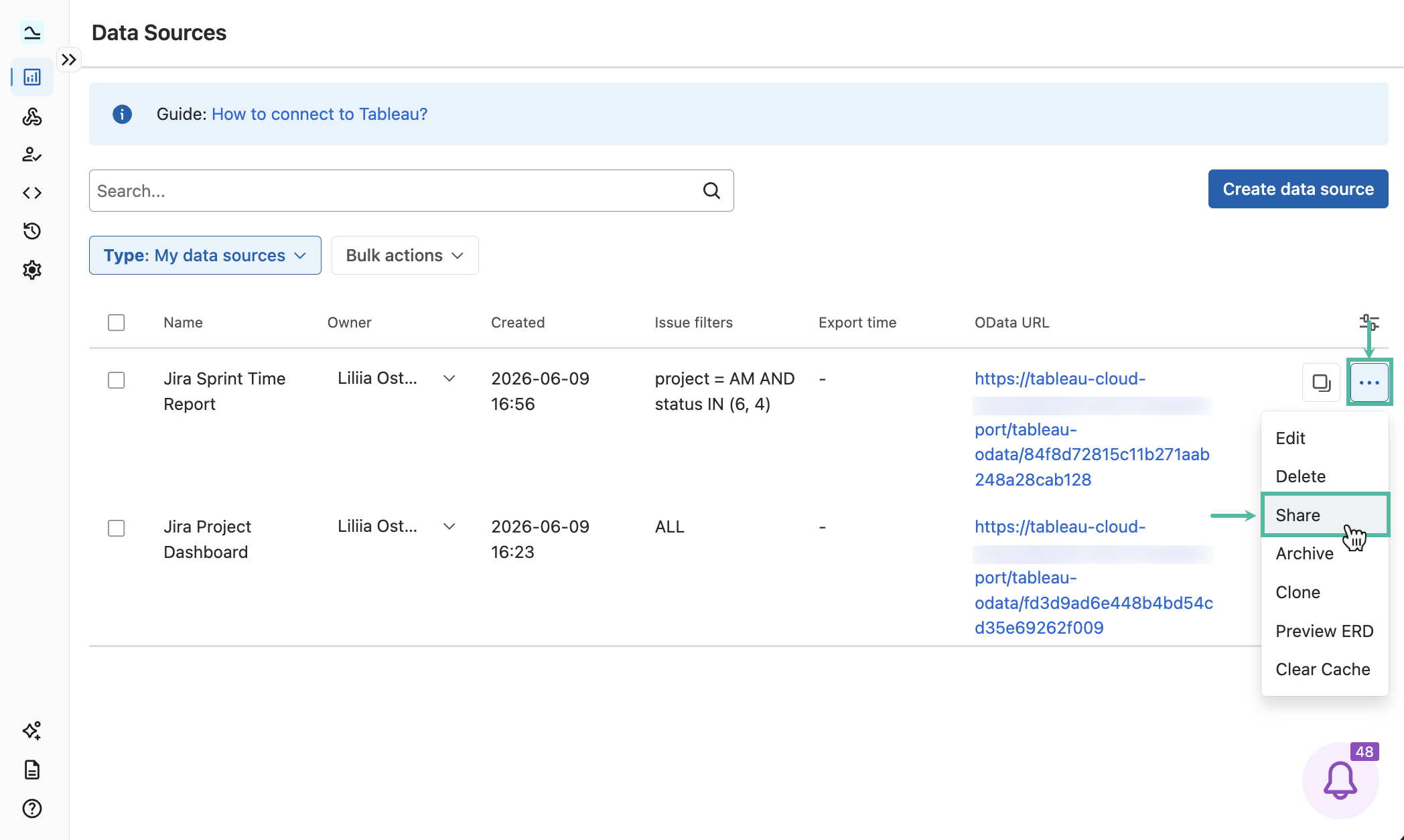Image resolution: width=1404 pixels, height=840 pixels.
Task: Open the Data Sources chart icon
Action: click(32, 77)
